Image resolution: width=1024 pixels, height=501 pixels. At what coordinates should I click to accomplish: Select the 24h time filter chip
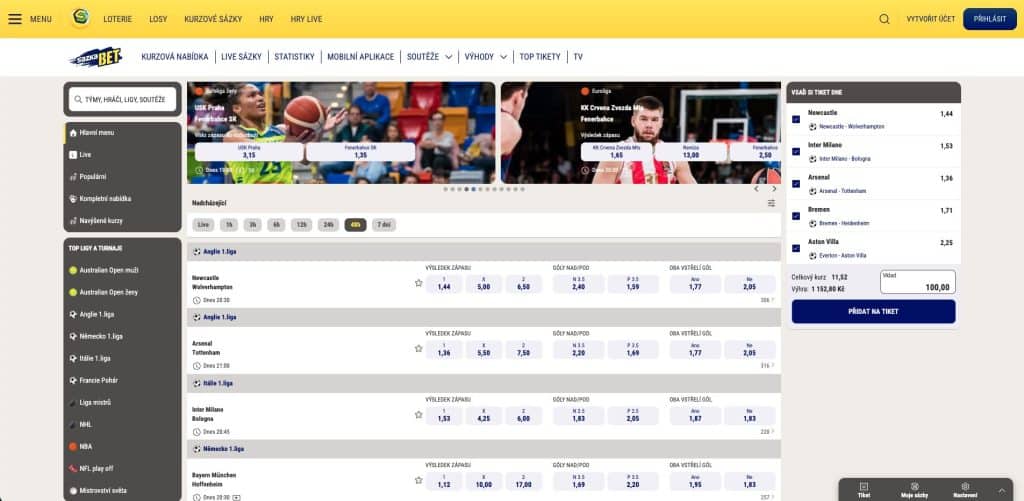coord(328,225)
